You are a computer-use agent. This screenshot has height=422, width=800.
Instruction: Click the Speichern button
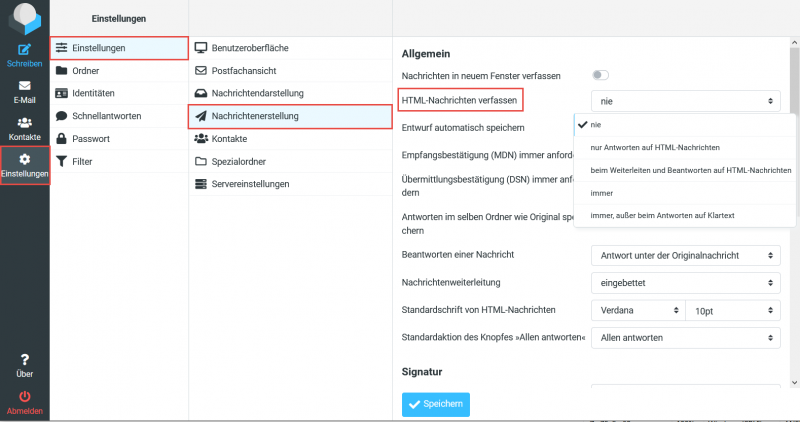coord(435,404)
